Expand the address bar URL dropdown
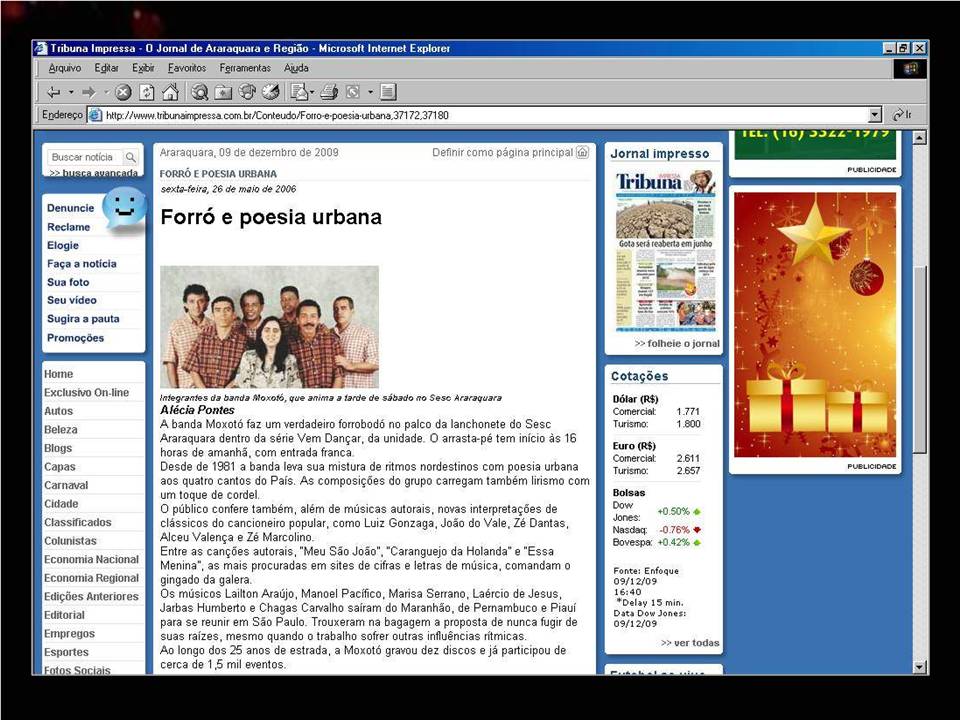Screen dimensions: 960x720 point(875,114)
